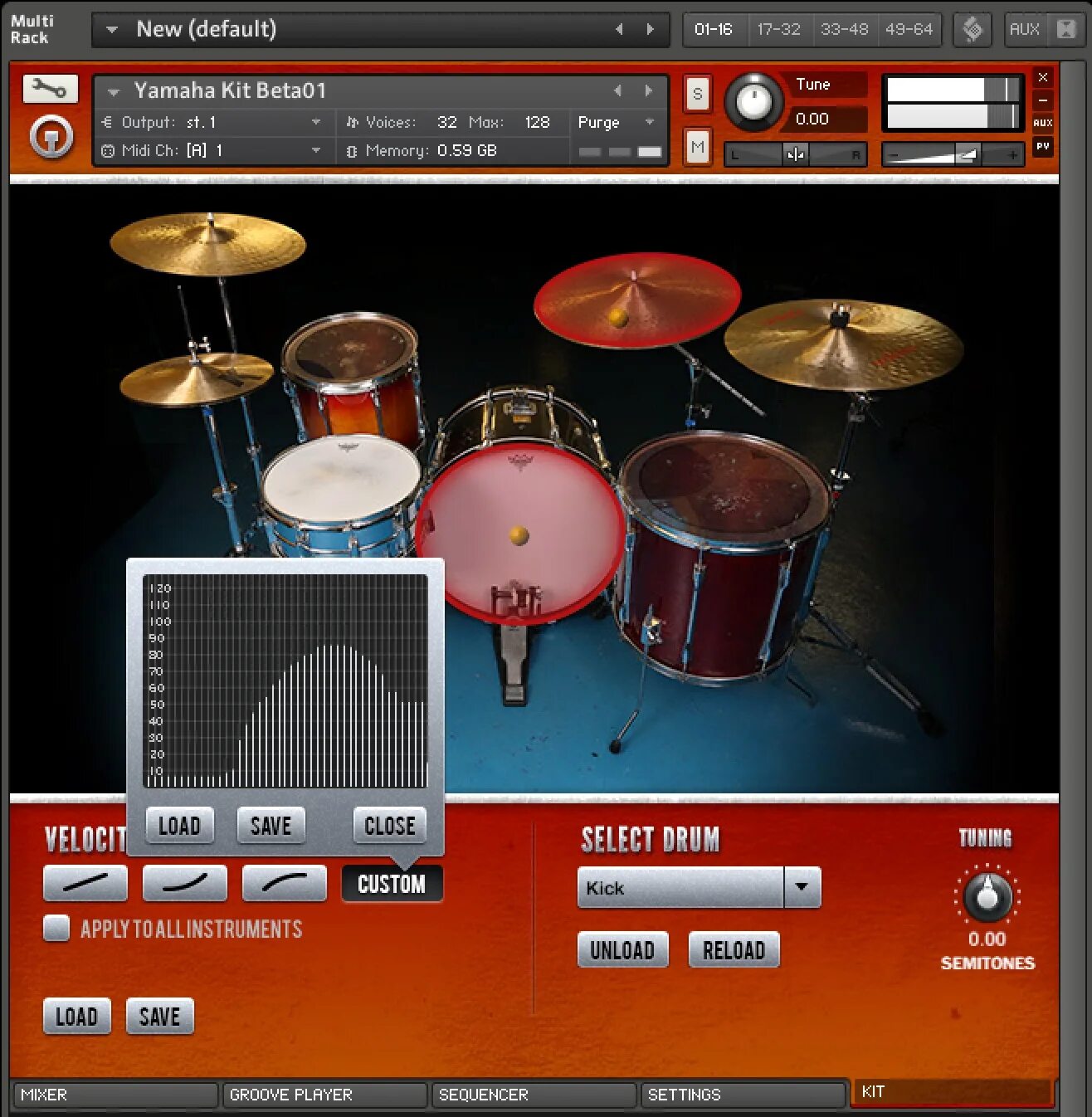This screenshot has width=1092, height=1117.
Task: Go to previous multi preset arrow
Action: pos(619,29)
